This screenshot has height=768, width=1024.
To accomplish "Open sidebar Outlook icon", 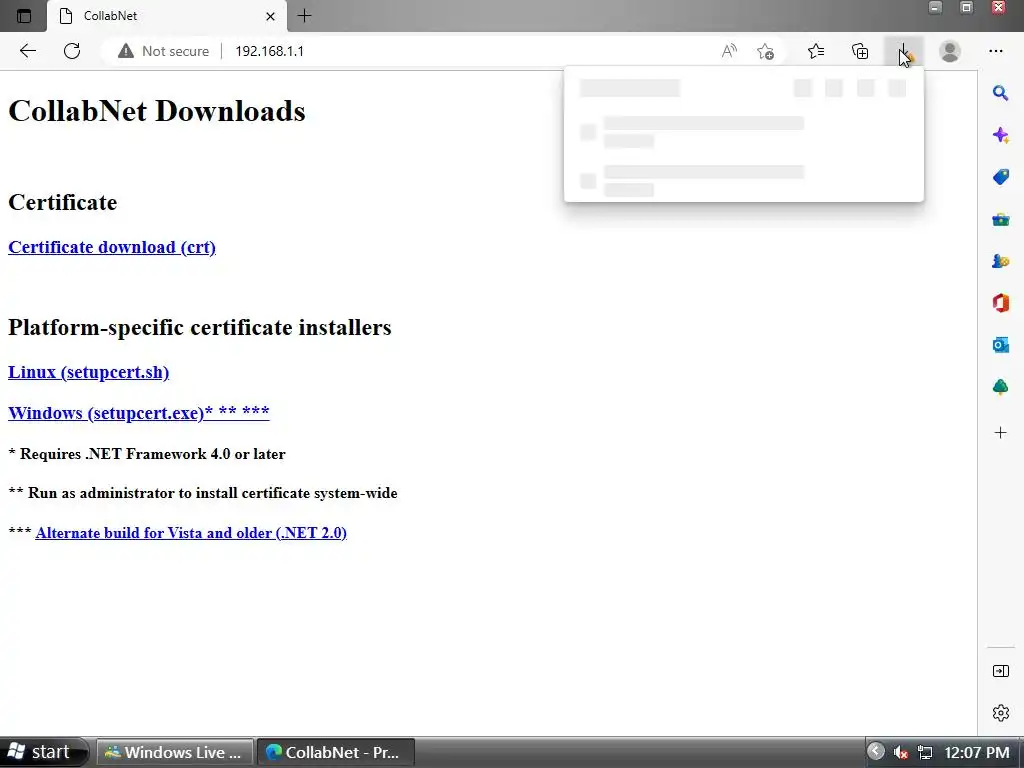I will click(1000, 345).
